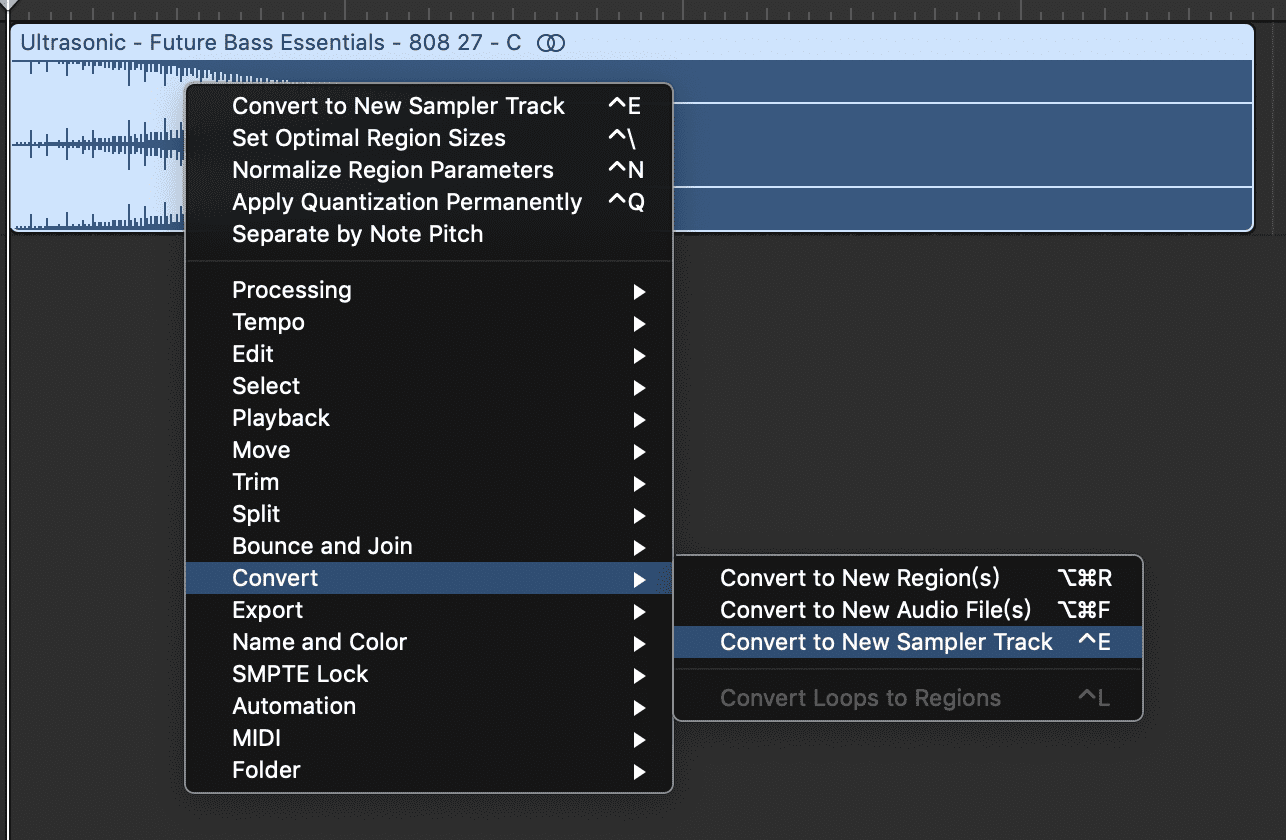Open the Tempo submenu

268,322
